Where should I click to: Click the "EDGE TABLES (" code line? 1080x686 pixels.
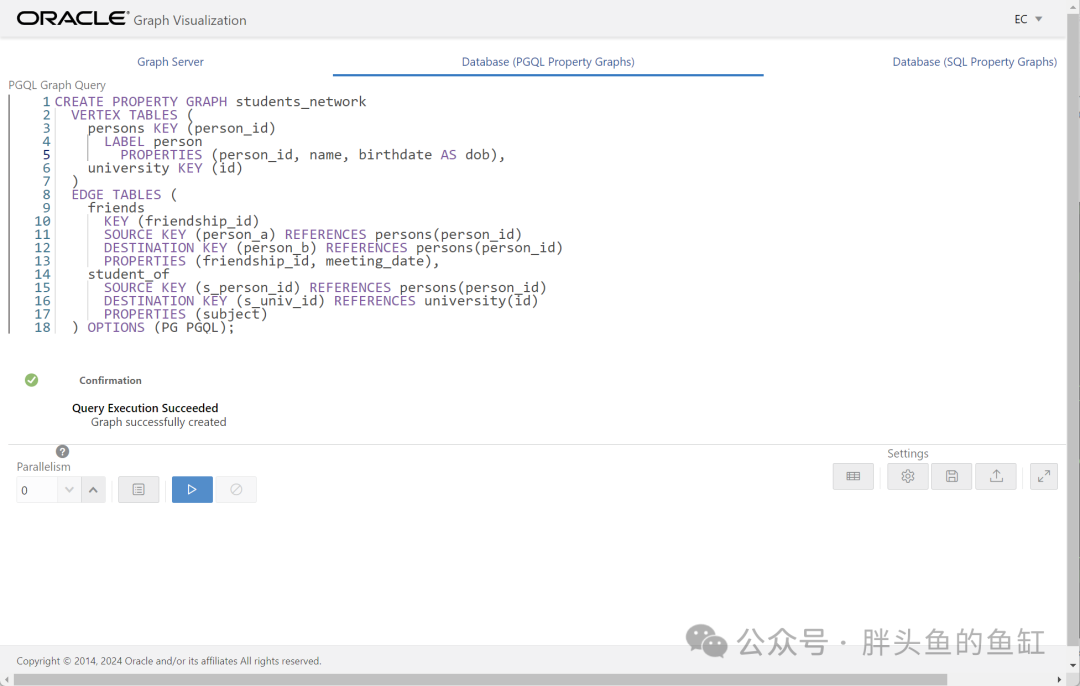[125, 195]
